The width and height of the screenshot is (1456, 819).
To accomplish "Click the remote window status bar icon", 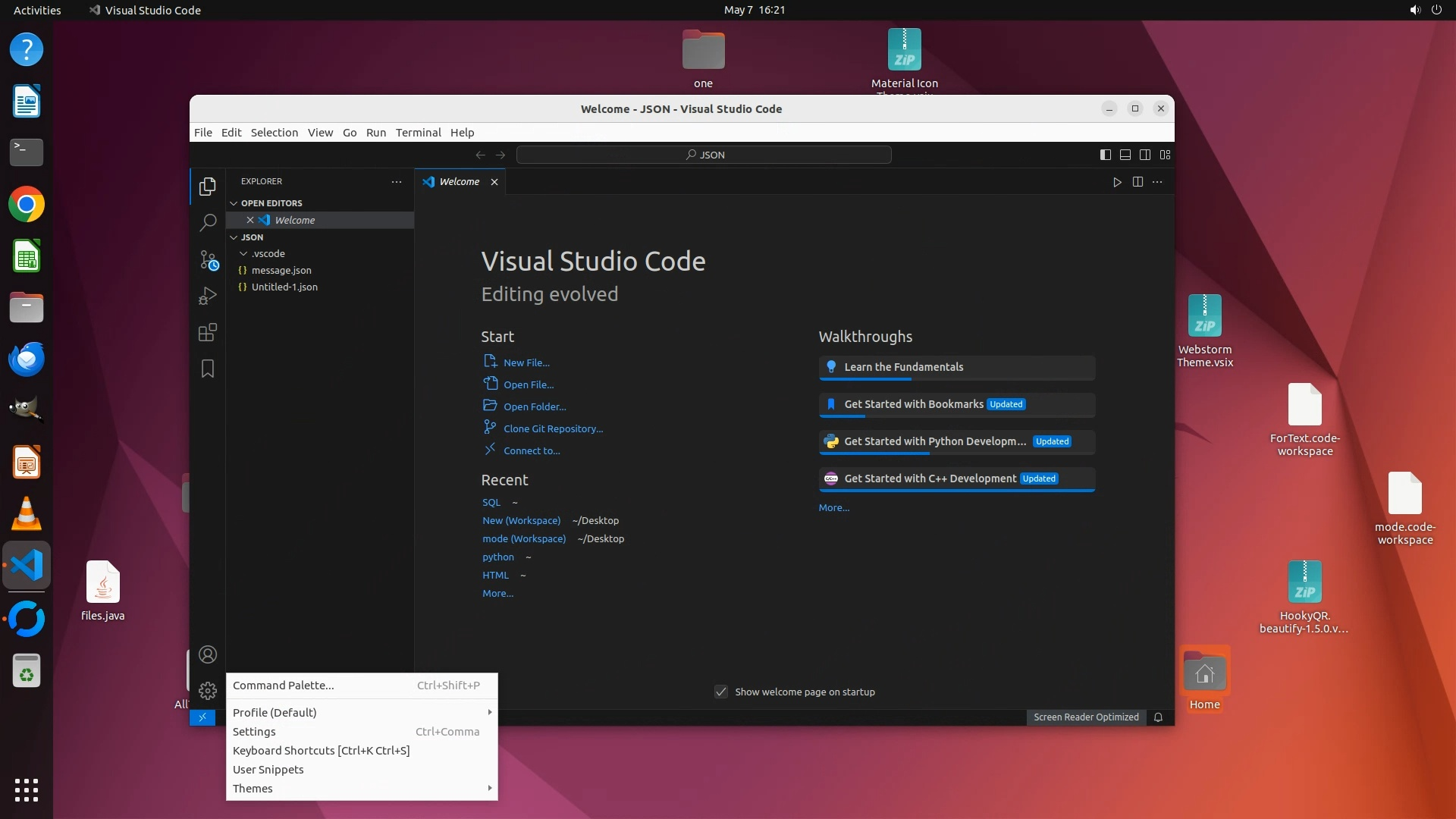I will click(202, 717).
